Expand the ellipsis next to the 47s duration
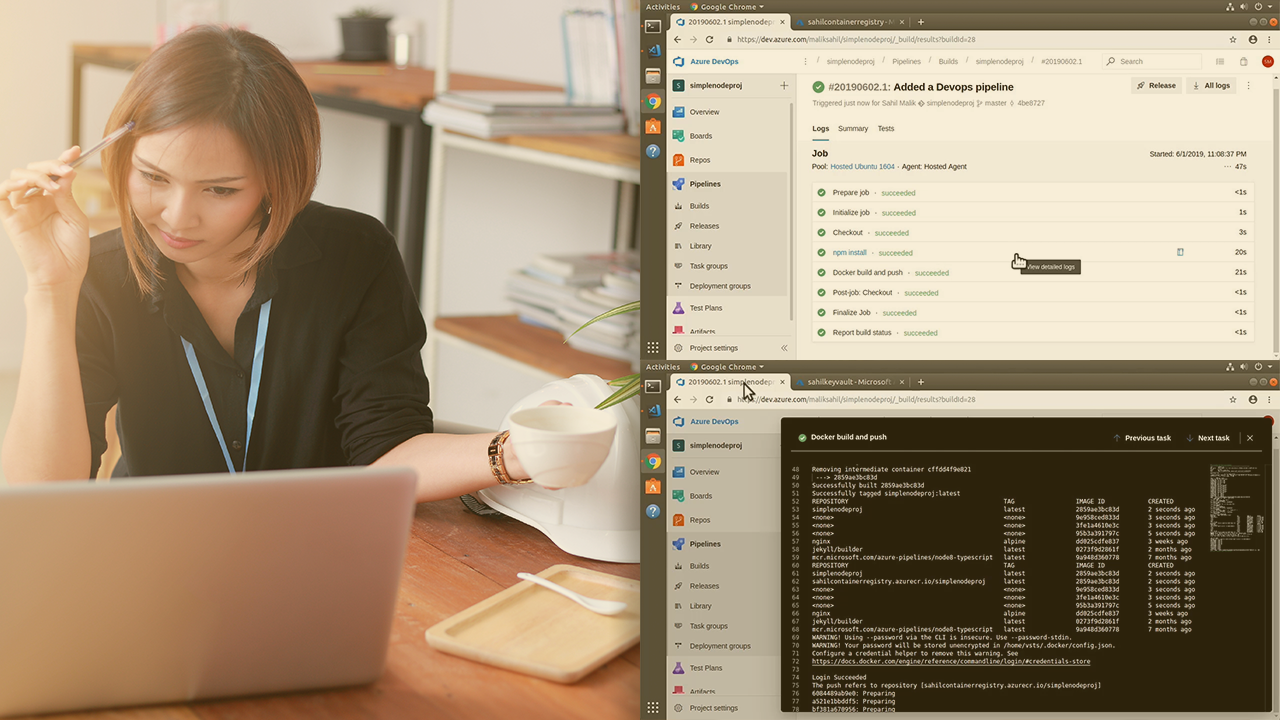 tap(1227, 167)
